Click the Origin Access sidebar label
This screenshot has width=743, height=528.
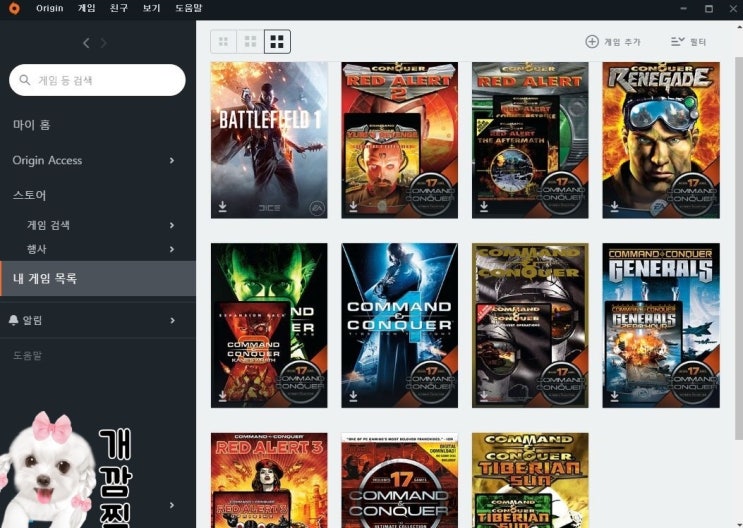47,161
